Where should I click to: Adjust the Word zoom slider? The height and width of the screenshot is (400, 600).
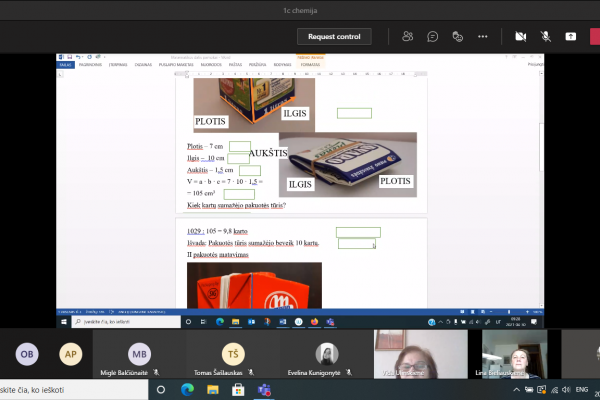tap(509, 312)
